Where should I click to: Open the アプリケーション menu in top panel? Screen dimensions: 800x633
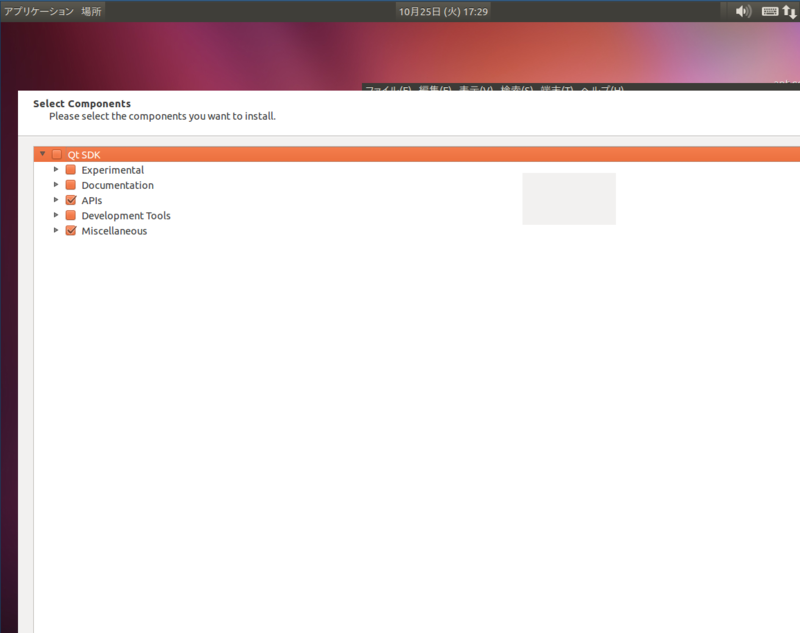[x=39, y=11]
